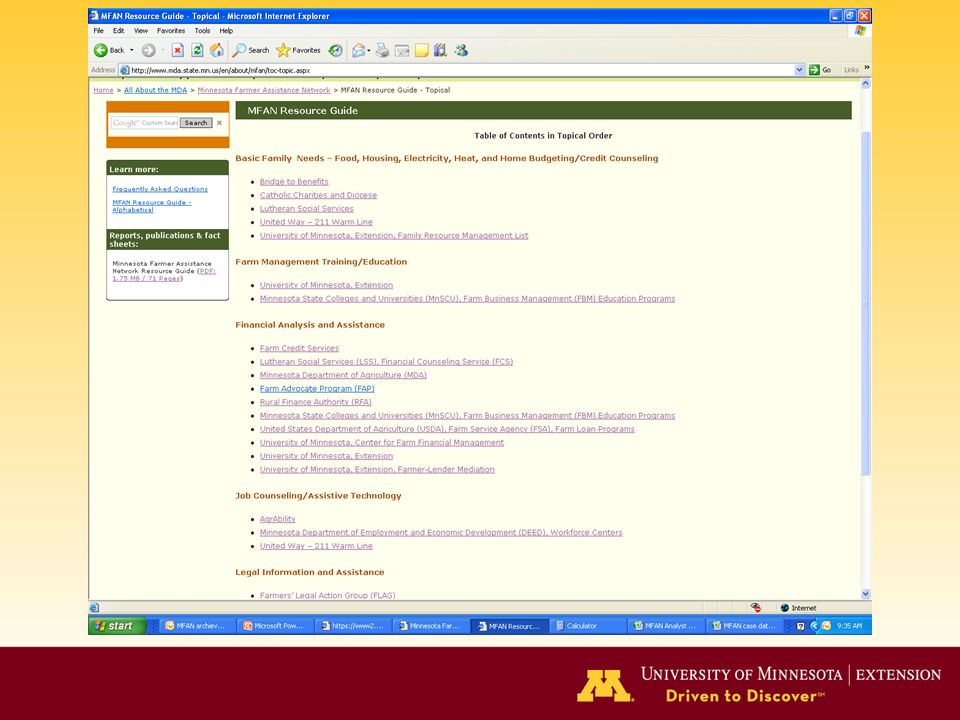Open the Favorites pane from toolbar
Image resolution: width=960 pixels, height=720 pixels.
[x=298, y=50]
